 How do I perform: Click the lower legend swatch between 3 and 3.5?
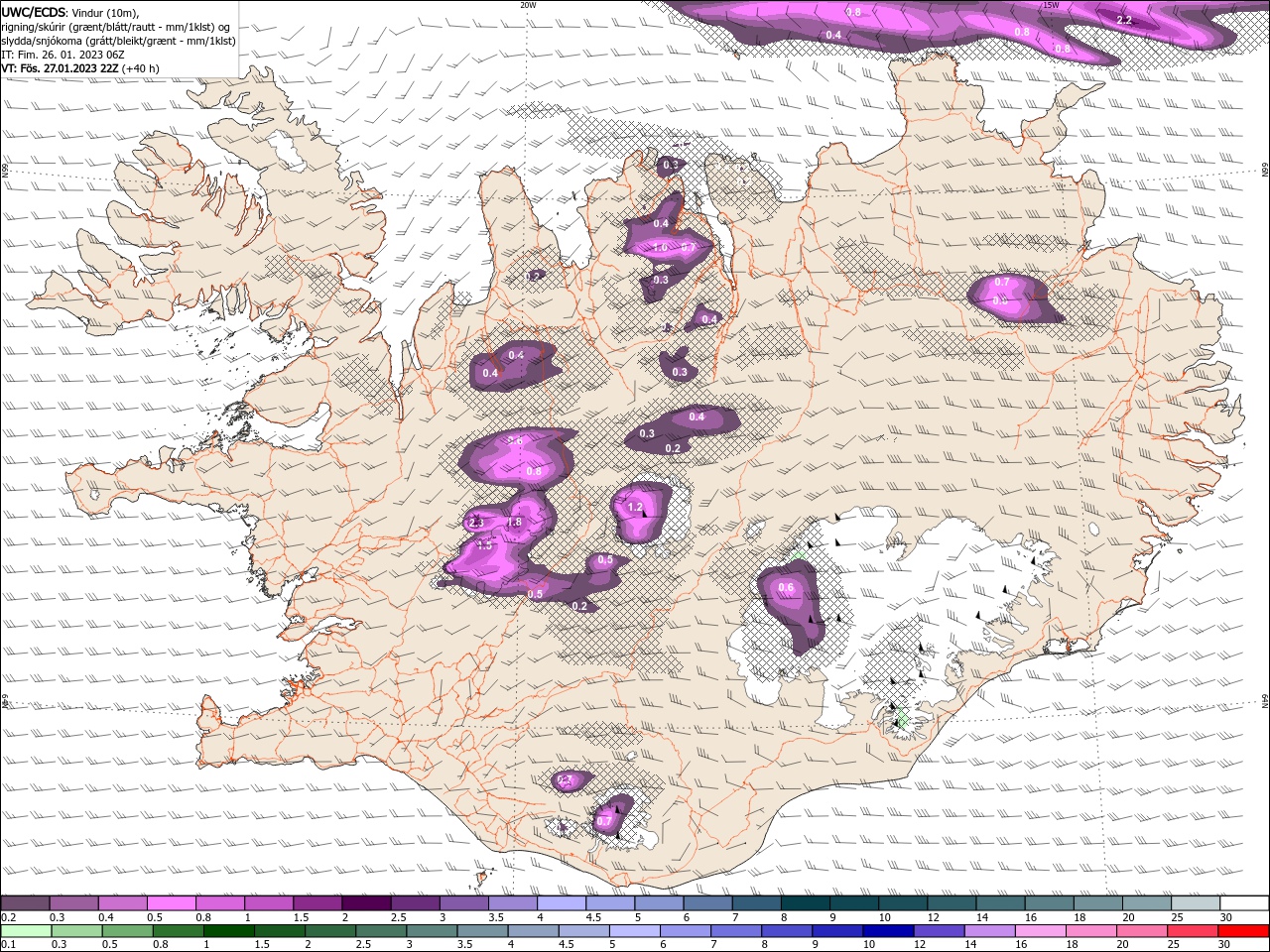[432, 931]
